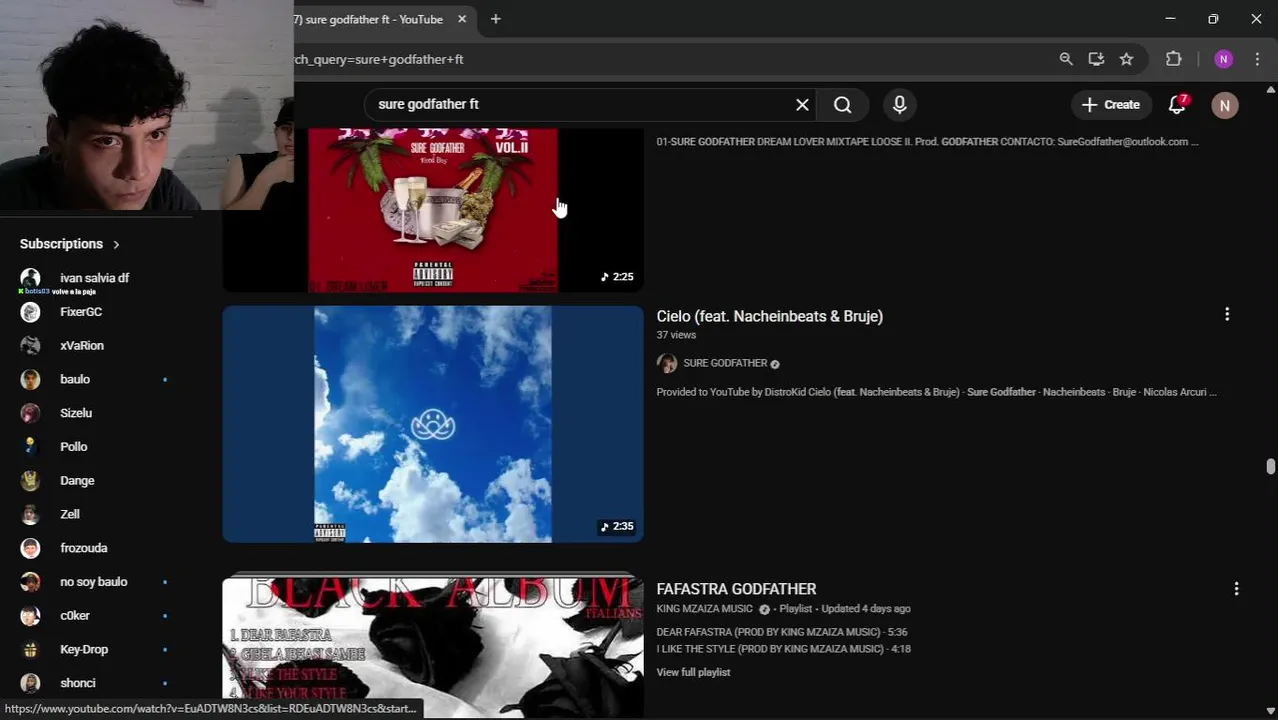Open the notifications bell
Screen dimensions: 1278x720
coord(1177,104)
